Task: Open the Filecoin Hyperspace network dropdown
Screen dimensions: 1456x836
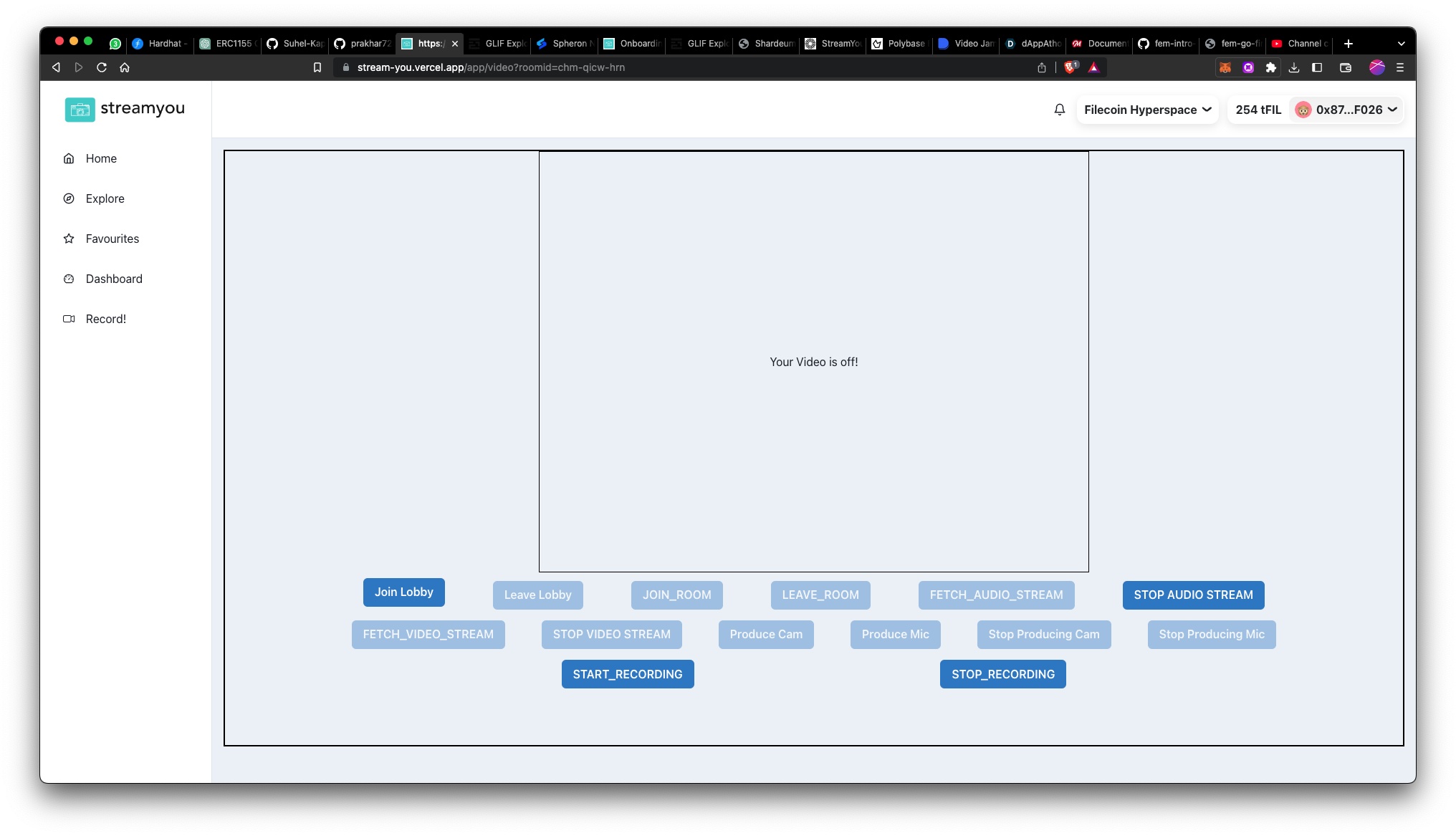Action: click(1146, 110)
